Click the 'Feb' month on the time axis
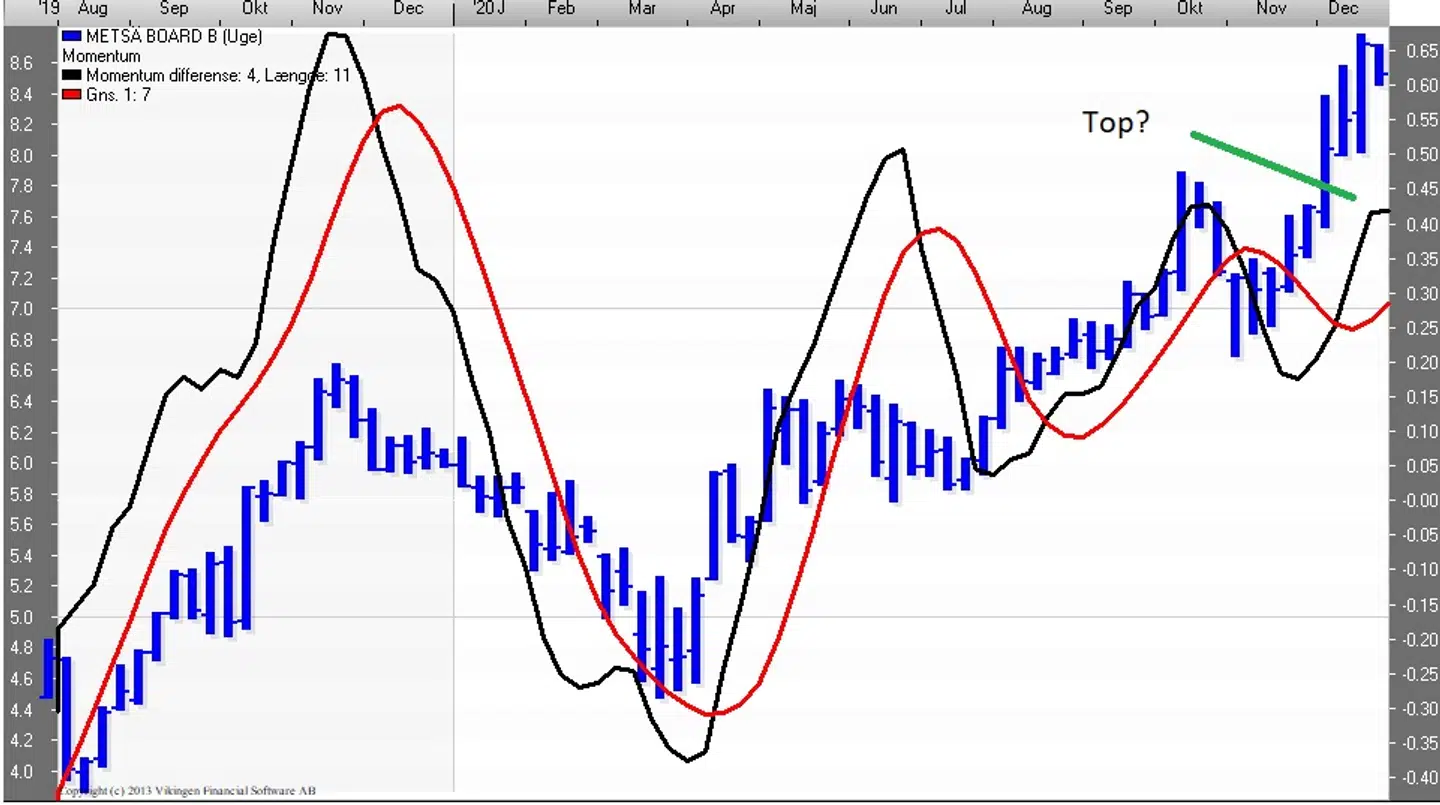The width and height of the screenshot is (1440, 805). pyautogui.click(x=561, y=9)
